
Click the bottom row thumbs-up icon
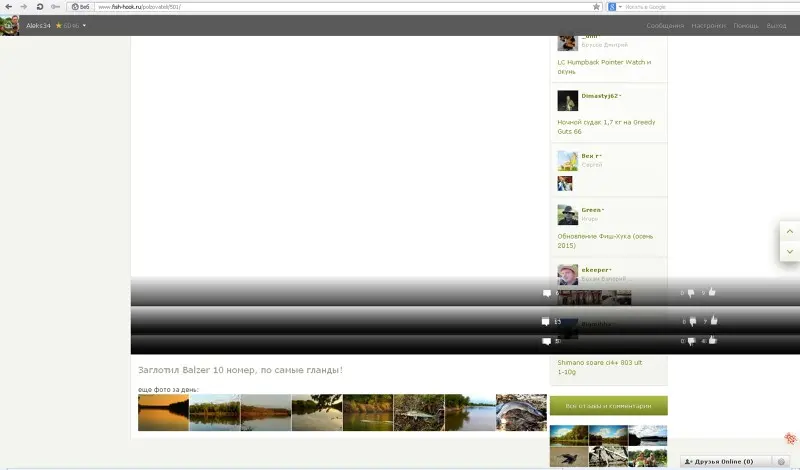click(x=713, y=340)
